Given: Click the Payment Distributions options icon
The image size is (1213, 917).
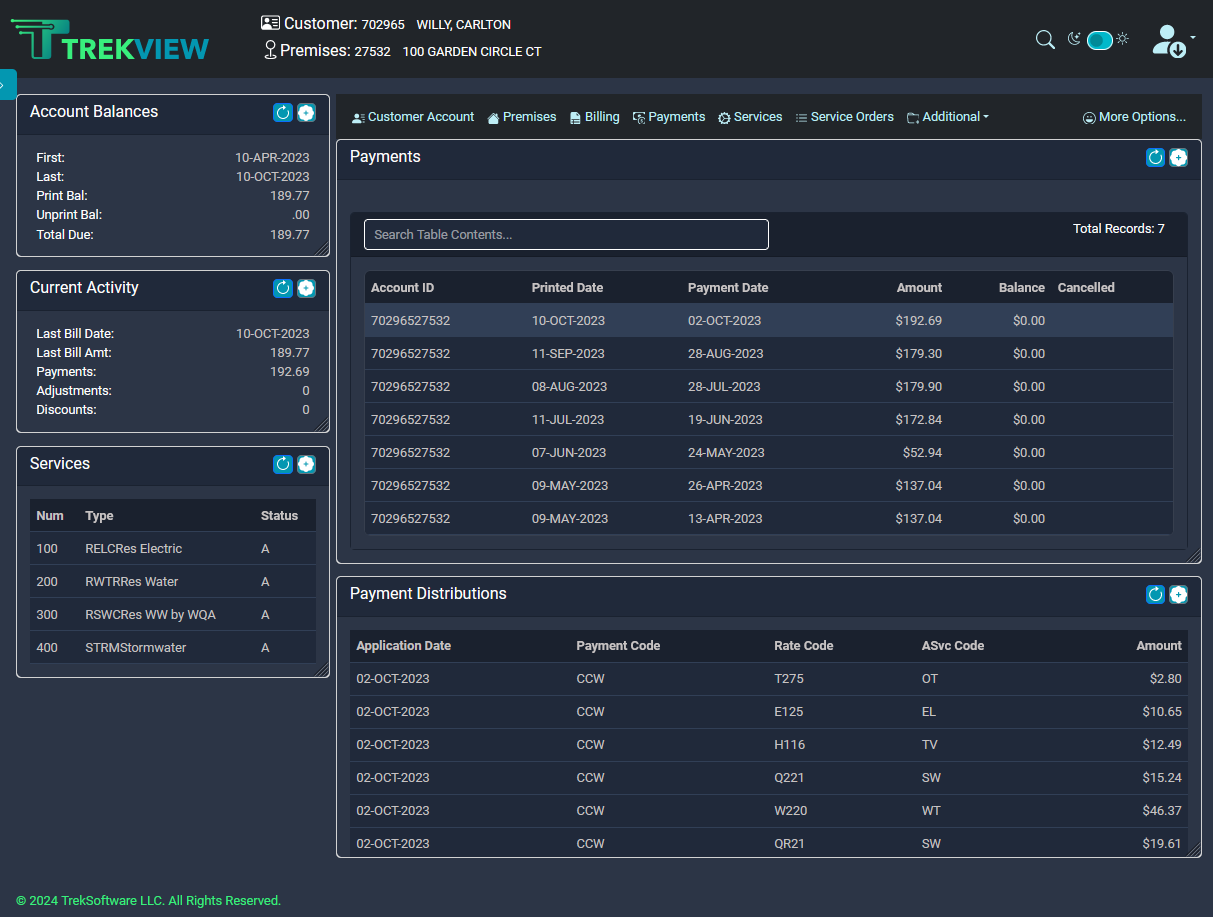Looking at the screenshot, I should click(x=1179, y=594).
